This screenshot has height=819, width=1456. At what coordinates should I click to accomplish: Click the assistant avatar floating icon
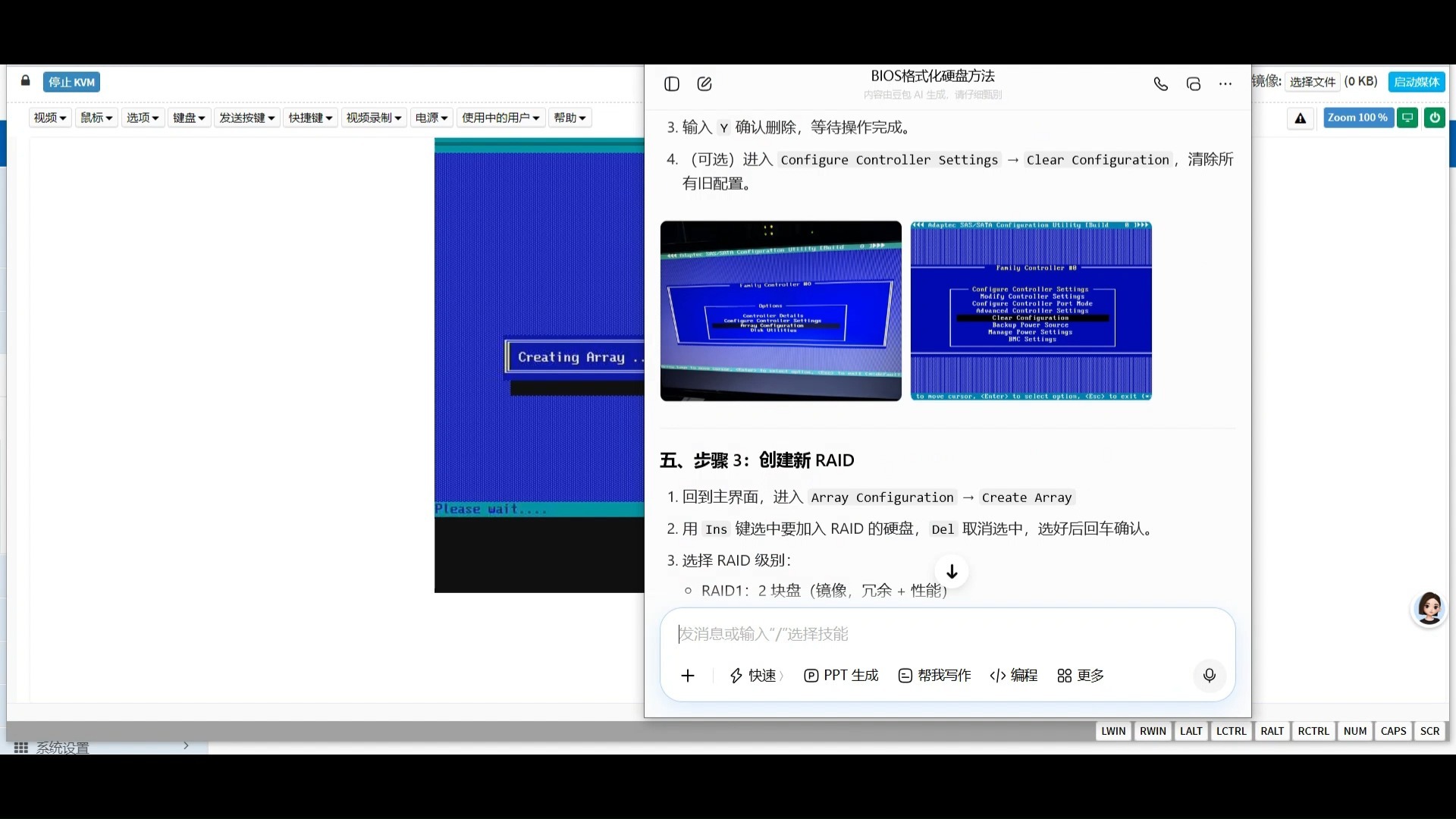pos(1429,608)
